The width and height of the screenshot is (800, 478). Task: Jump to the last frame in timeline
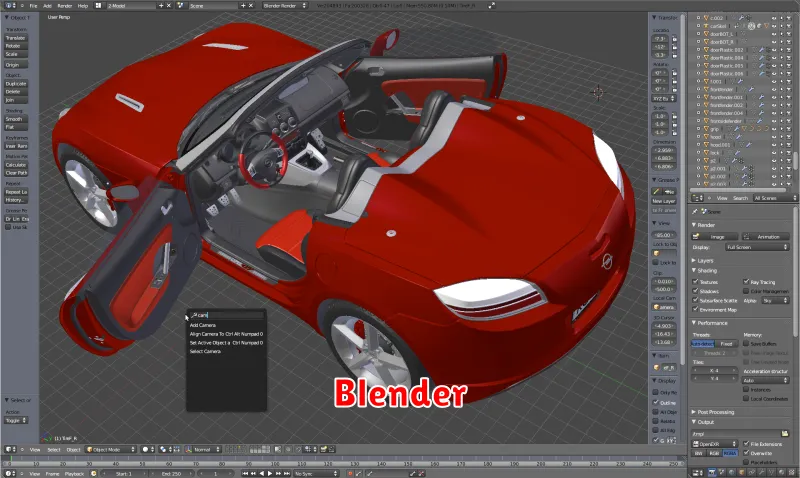click(287, 473)
